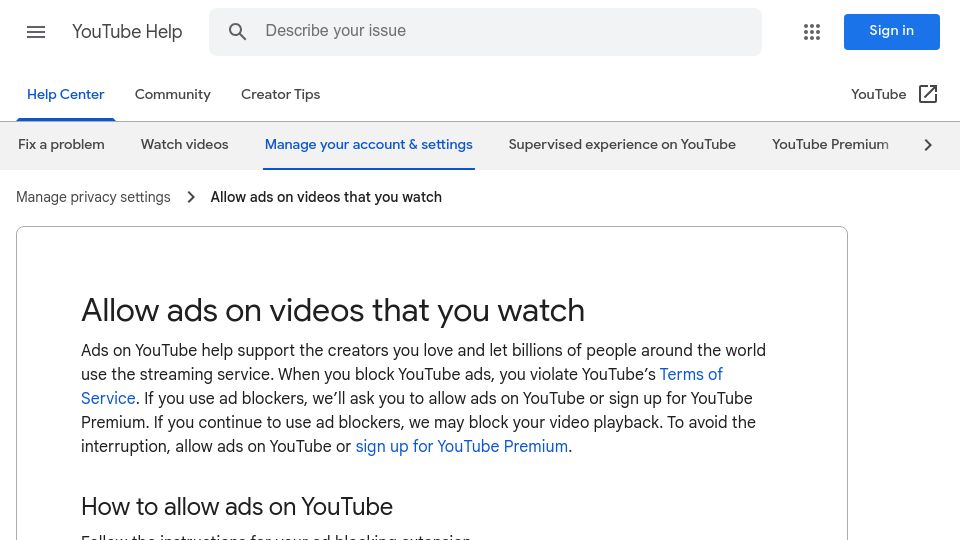
Task: Open the hamburger main menu
Action: pos(36,32)
